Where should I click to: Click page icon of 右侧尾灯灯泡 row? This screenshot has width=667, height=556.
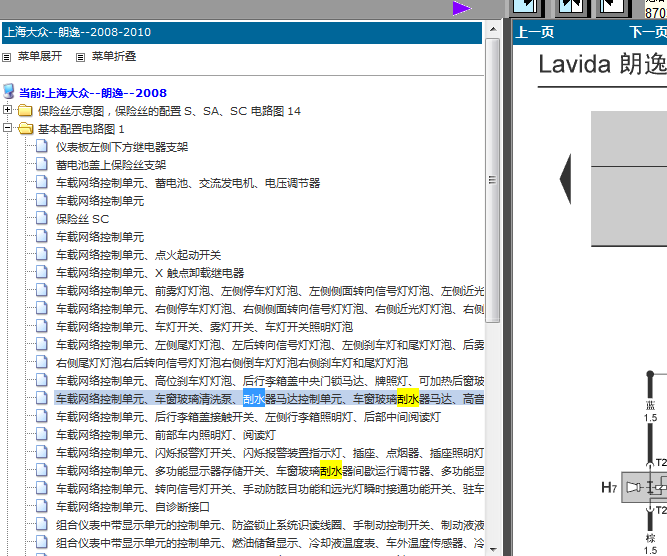pos(42,362)
